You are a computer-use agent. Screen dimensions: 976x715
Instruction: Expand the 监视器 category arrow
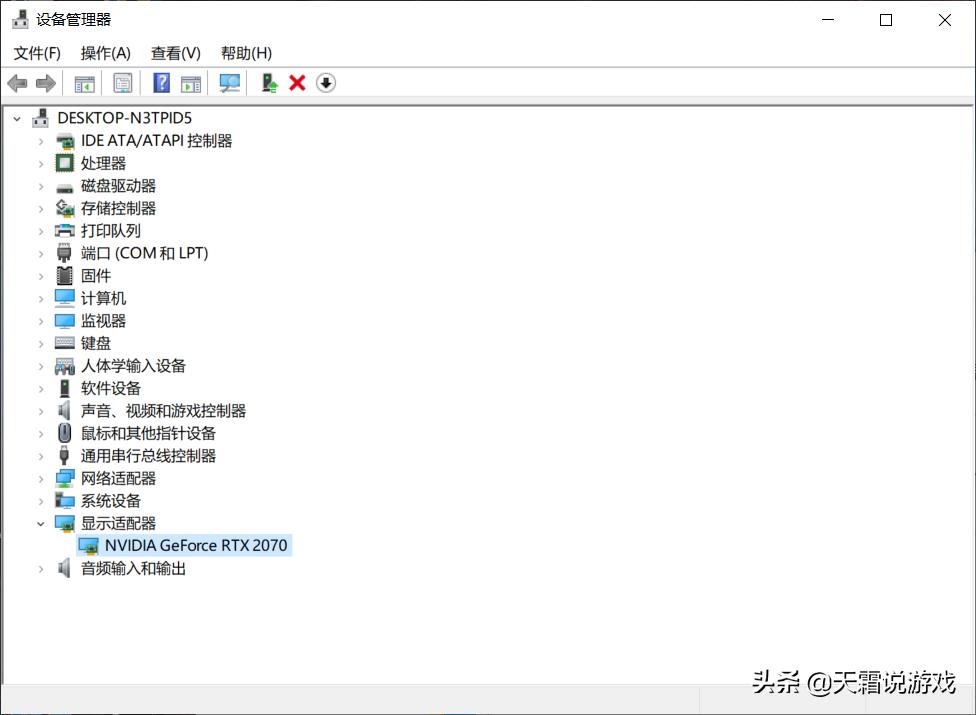point(41,321)
